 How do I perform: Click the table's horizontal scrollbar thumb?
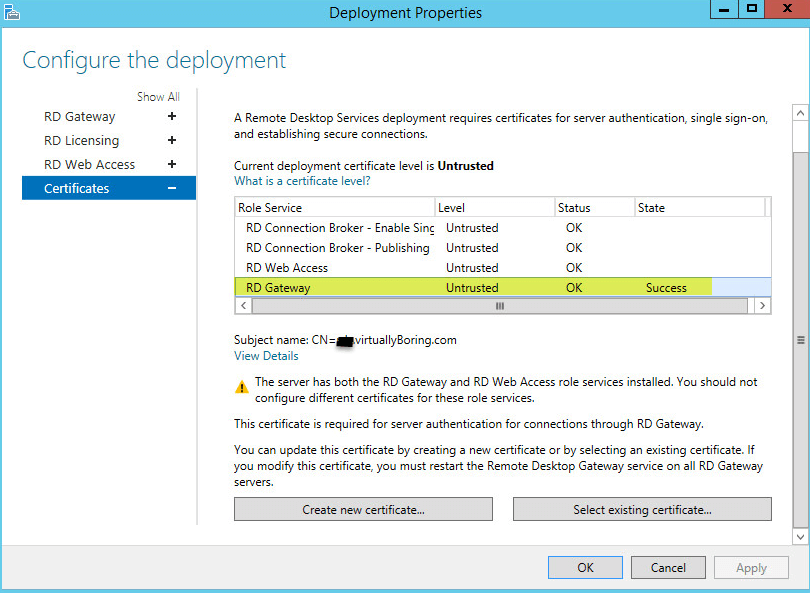tap(500, 306)
